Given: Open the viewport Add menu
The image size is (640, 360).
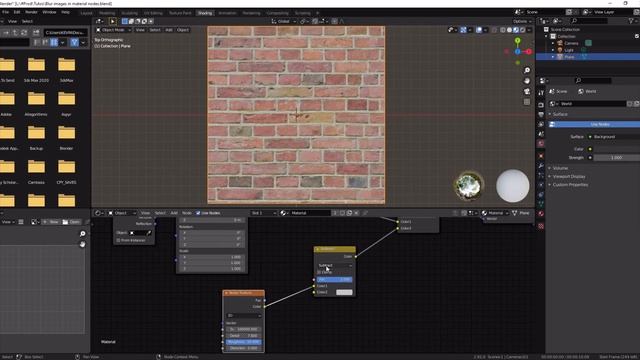Looking at the screenshot, I should pyautogui.click(x=169, y=30).
